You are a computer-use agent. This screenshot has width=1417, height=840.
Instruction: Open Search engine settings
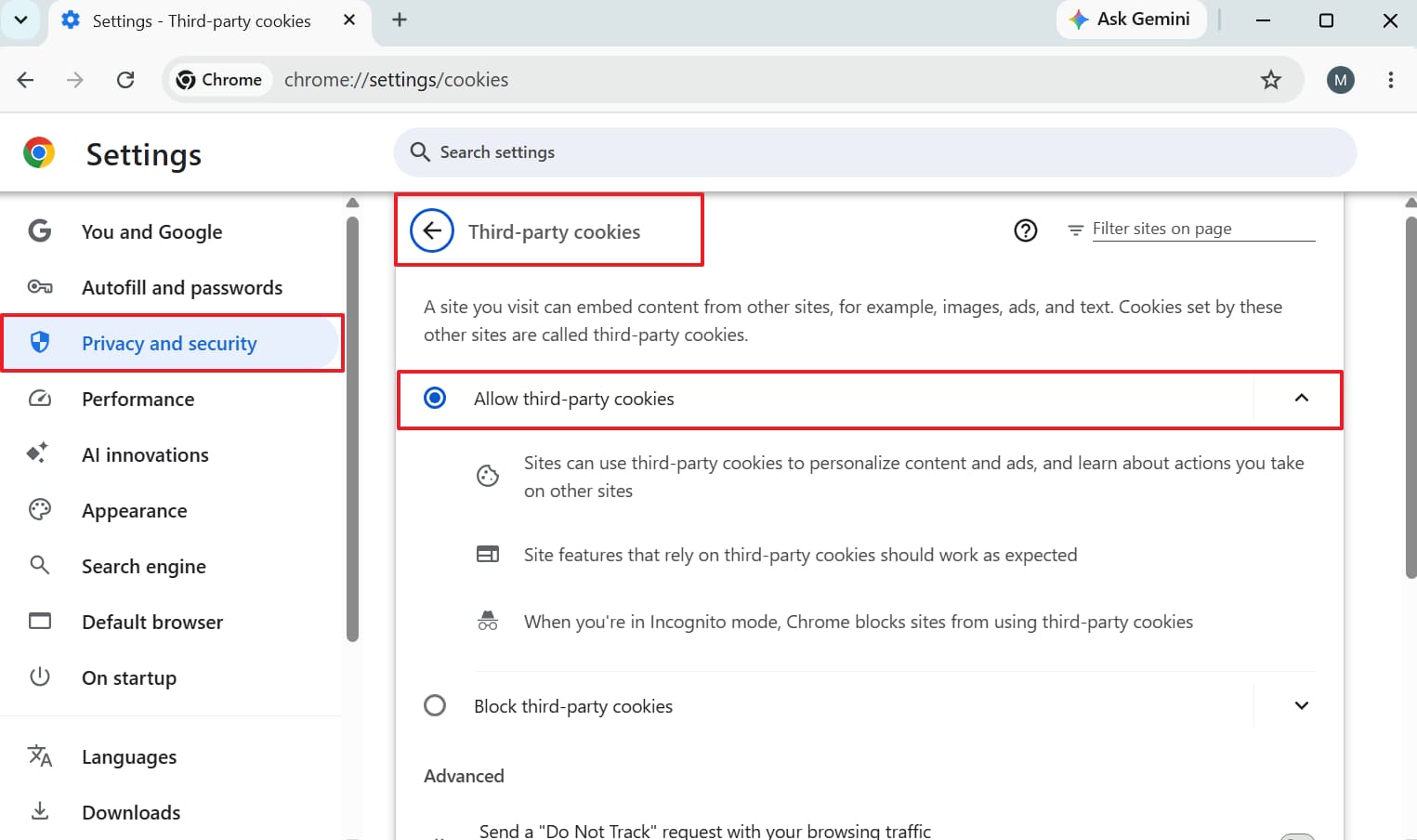click(172, 566)
